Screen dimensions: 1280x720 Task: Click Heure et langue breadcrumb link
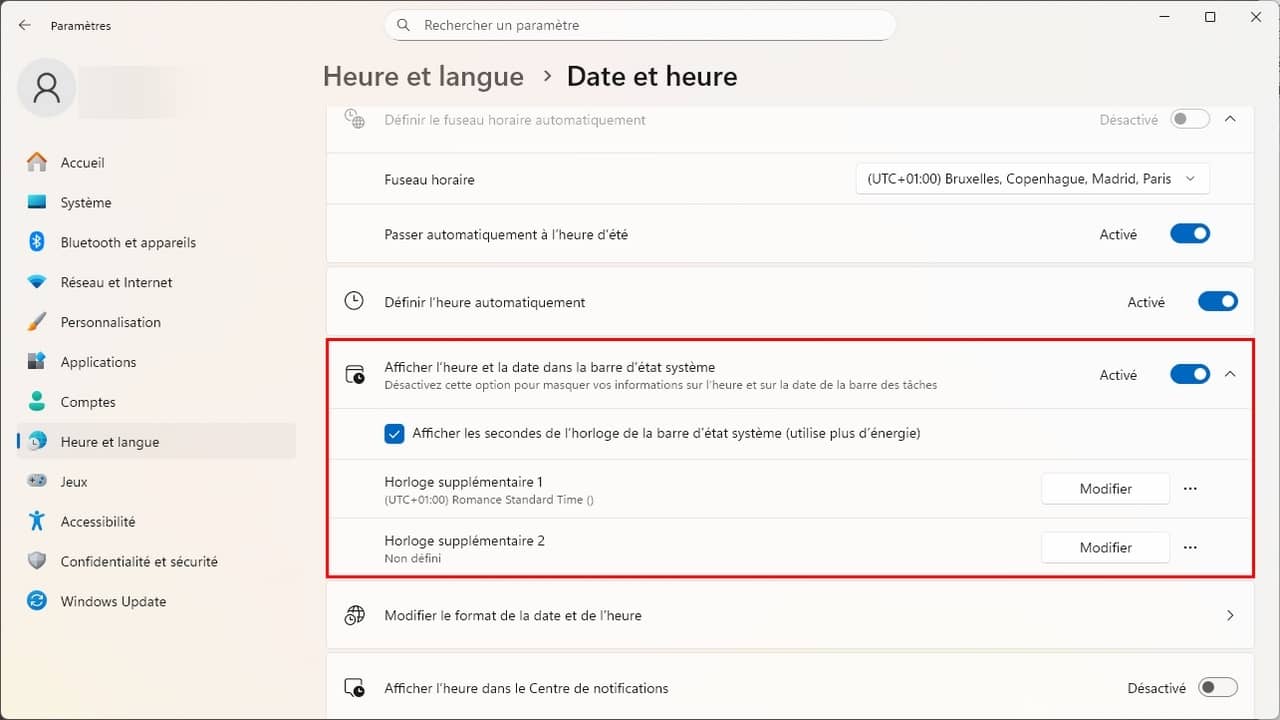pos(423,77)
